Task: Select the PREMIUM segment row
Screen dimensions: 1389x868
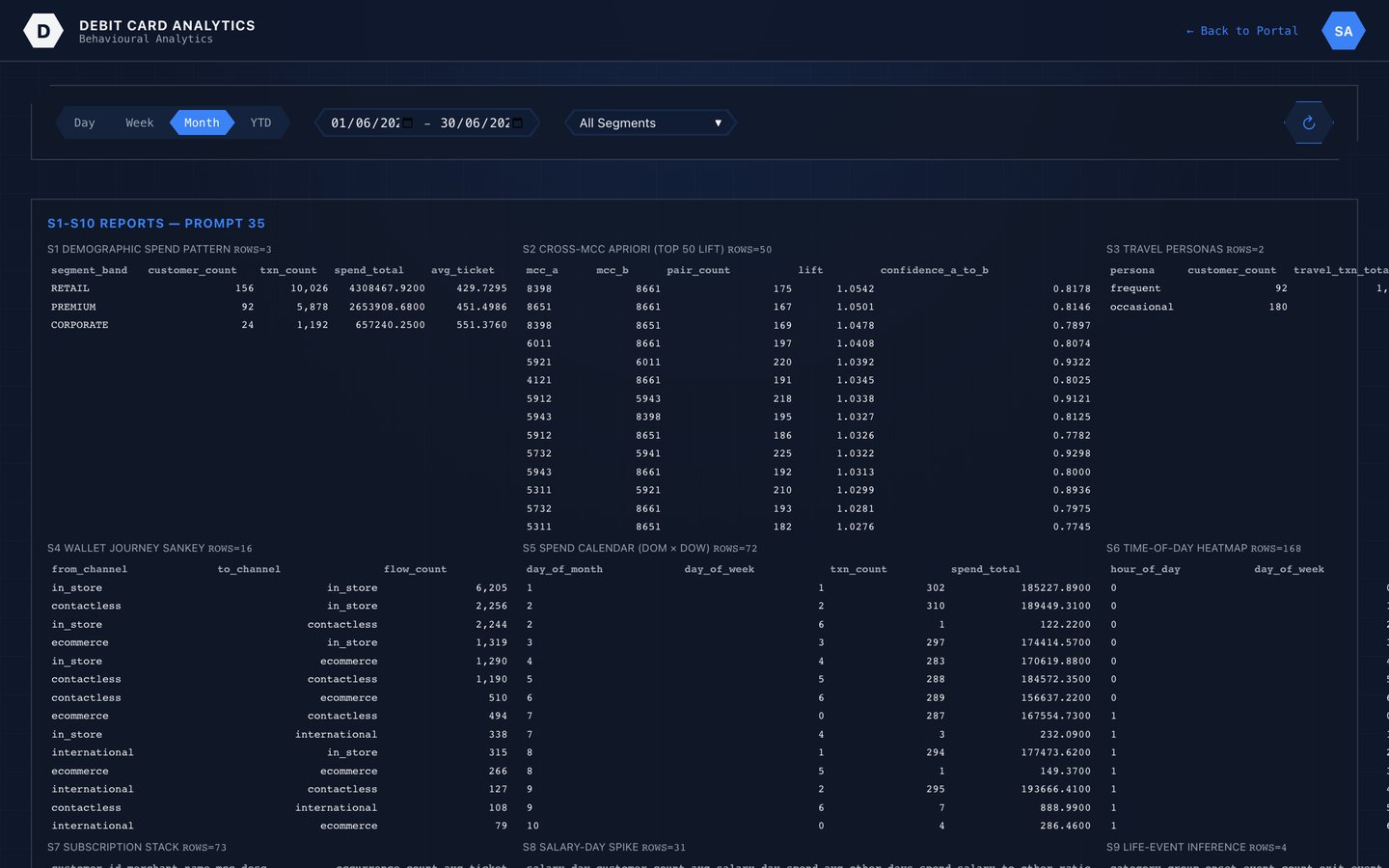Action: click(279, 307)
